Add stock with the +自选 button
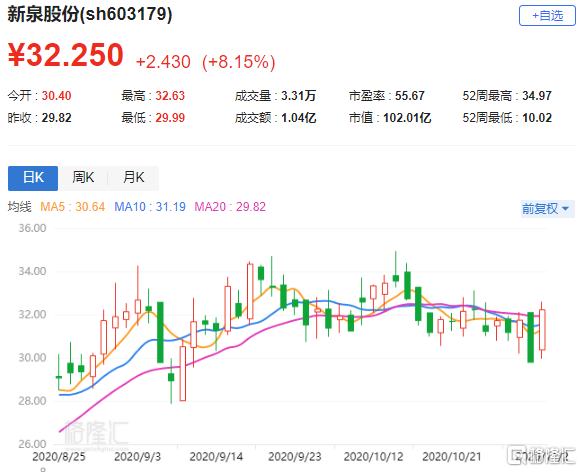Screen dimensions: 582x472 tap(547, 16)
